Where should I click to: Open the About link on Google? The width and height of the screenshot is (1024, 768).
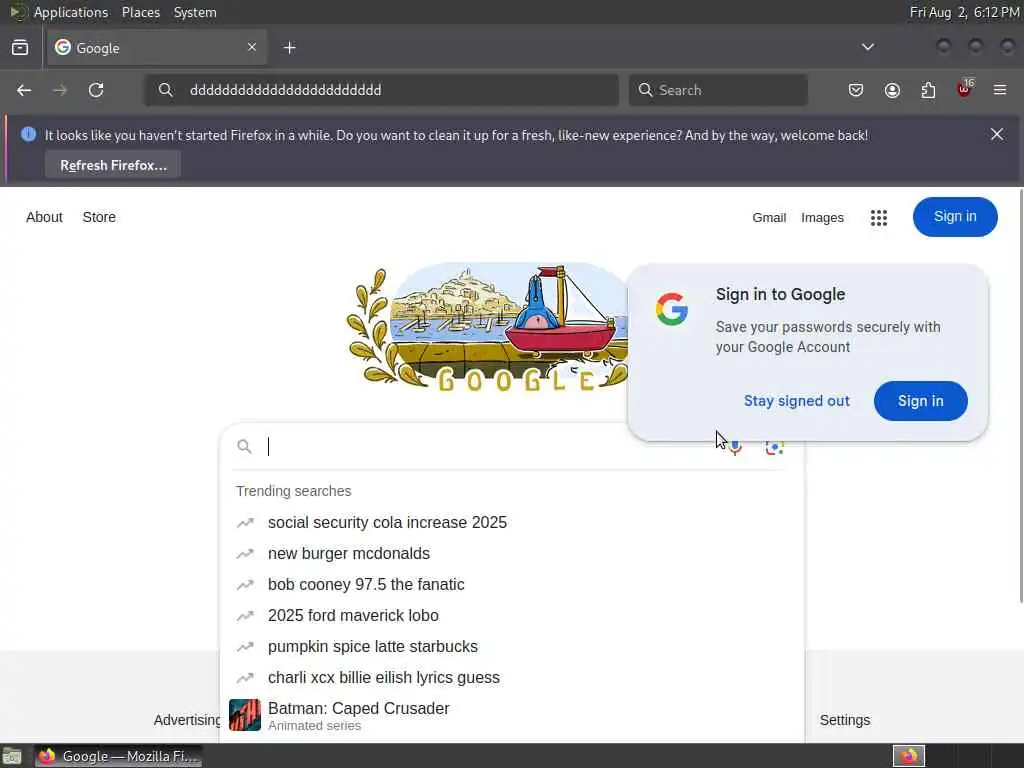(x=44, y=217)
